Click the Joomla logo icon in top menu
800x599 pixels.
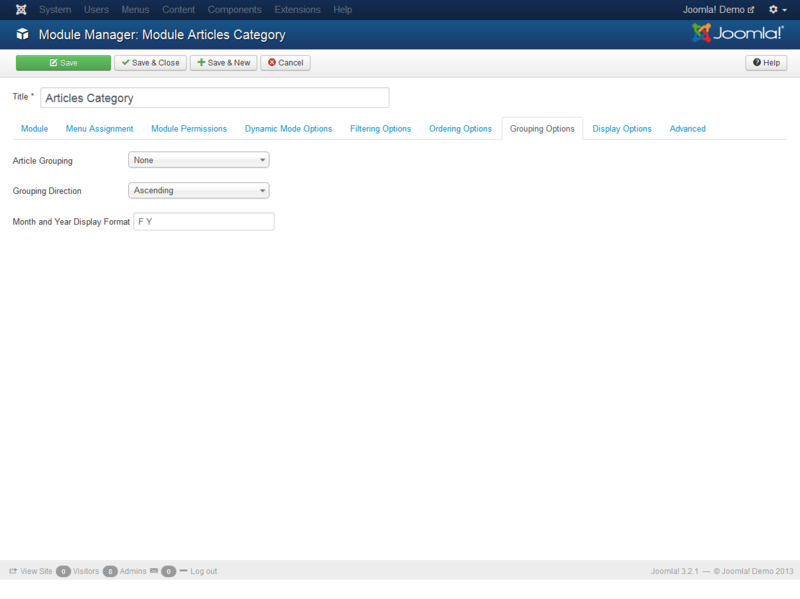point(21,10)
